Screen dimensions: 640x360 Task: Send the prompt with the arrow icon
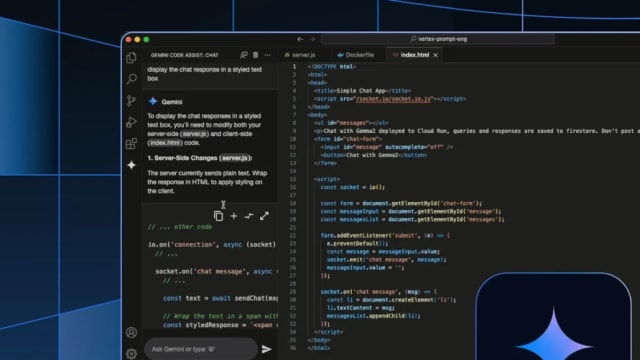[x=267, y=349]
